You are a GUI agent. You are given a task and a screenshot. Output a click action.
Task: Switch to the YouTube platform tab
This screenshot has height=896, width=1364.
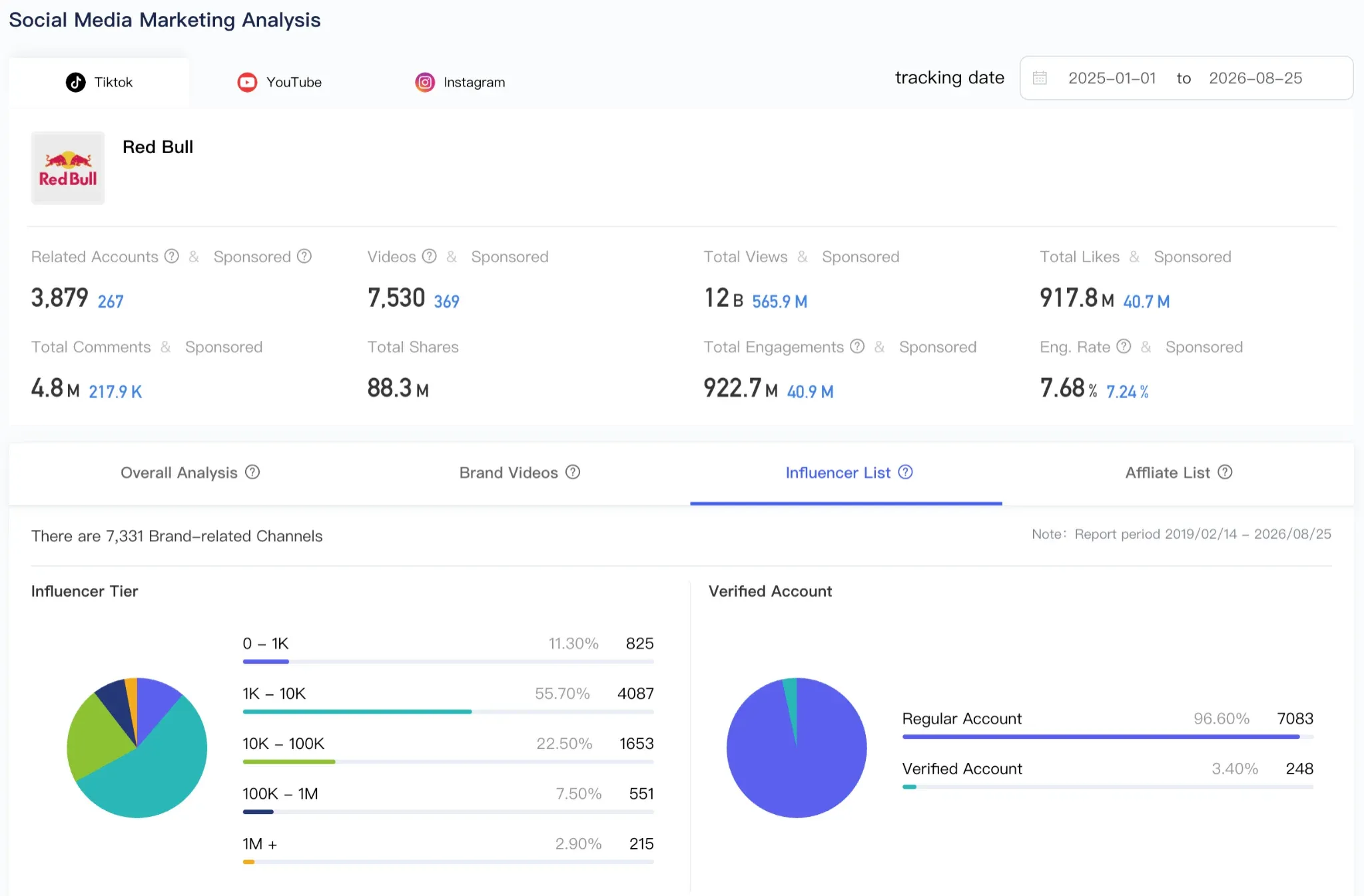280,82
